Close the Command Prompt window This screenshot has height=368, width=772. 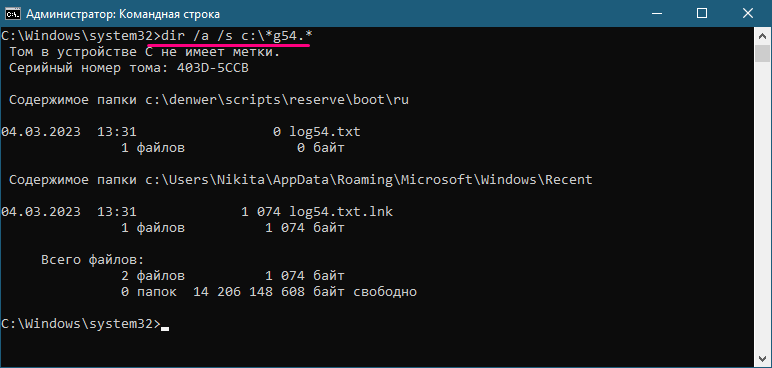tap(748, 13)
